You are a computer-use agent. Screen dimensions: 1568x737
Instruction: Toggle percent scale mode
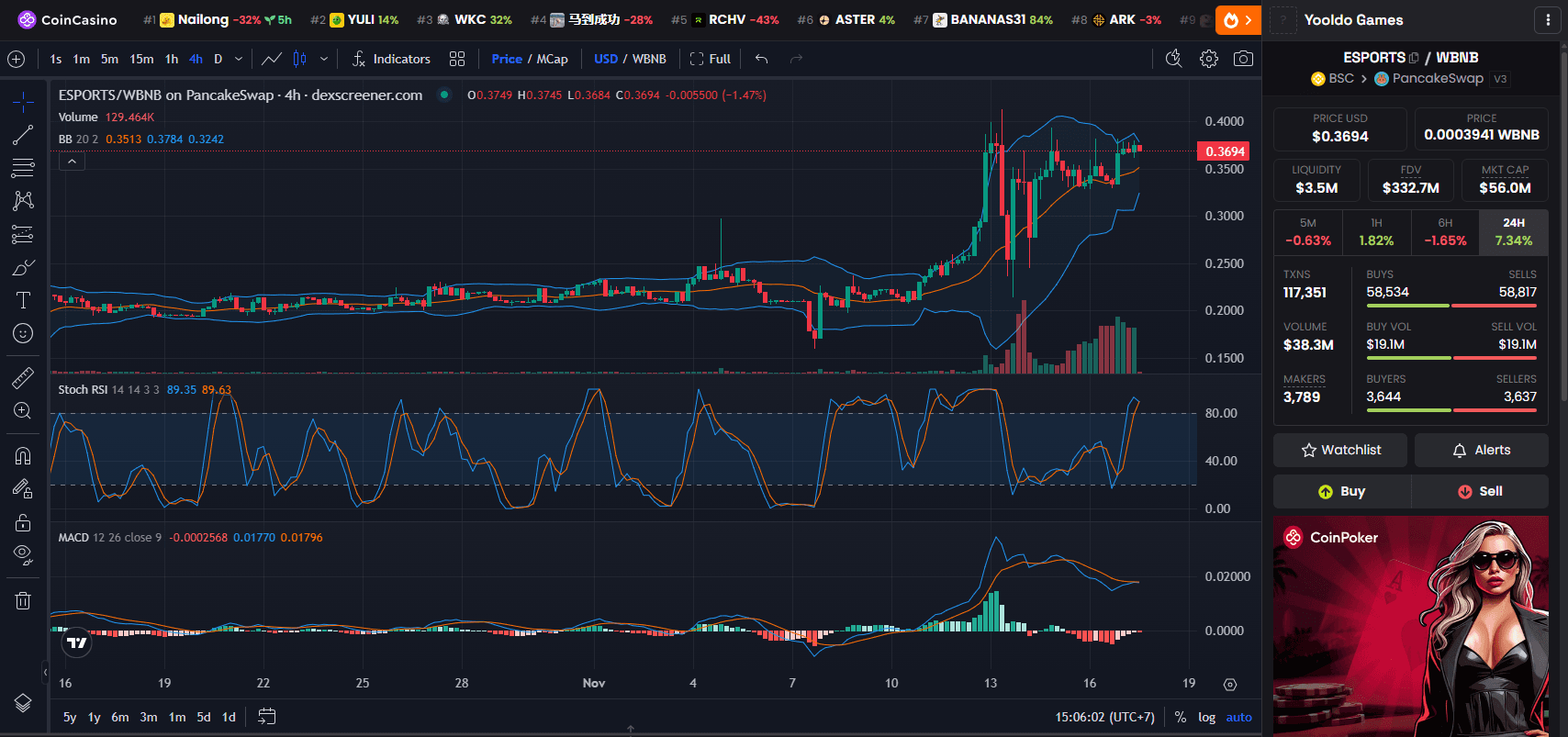point(1180,717)
